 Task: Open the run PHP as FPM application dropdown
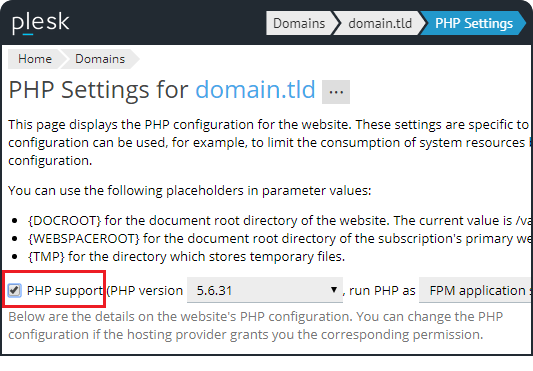point(476,290)
